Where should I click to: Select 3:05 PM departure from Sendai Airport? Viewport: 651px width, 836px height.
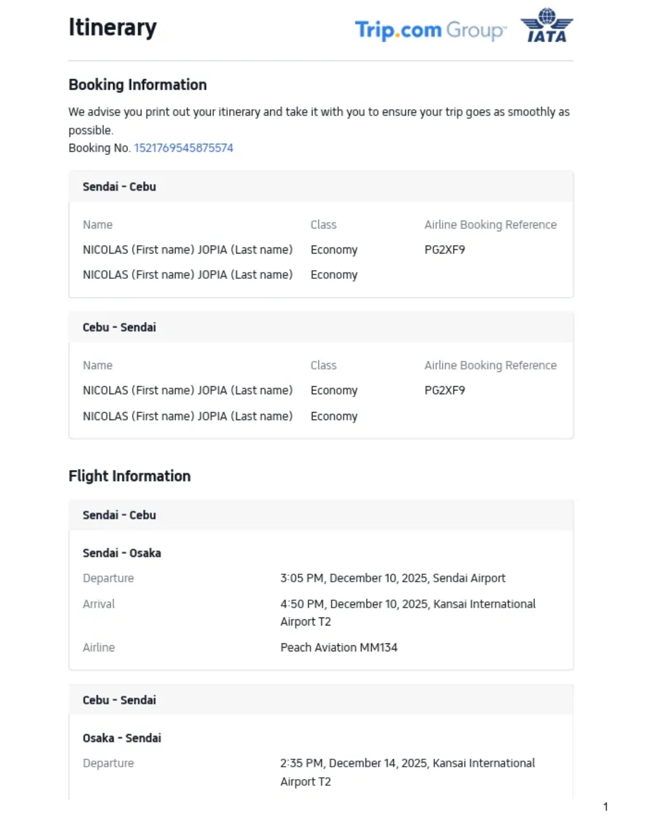(x=392, y=578)
